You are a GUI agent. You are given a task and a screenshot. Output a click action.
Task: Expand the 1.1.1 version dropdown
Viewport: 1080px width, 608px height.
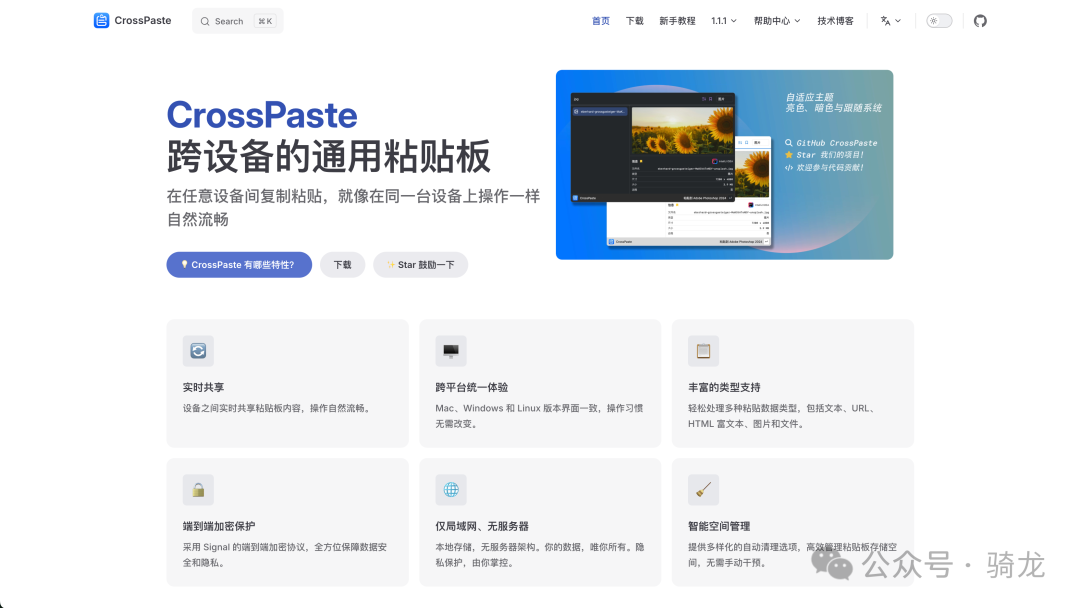724,20
